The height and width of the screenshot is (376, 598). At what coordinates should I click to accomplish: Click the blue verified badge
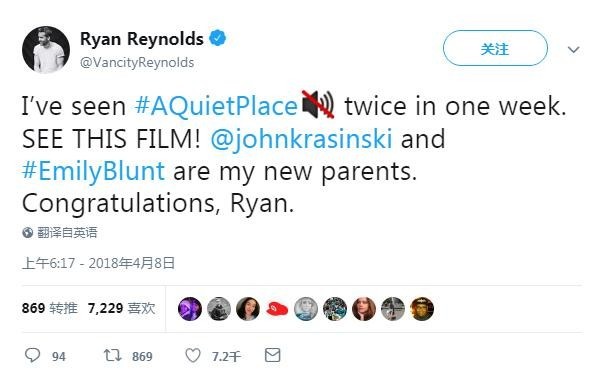(x=218, y=39)
